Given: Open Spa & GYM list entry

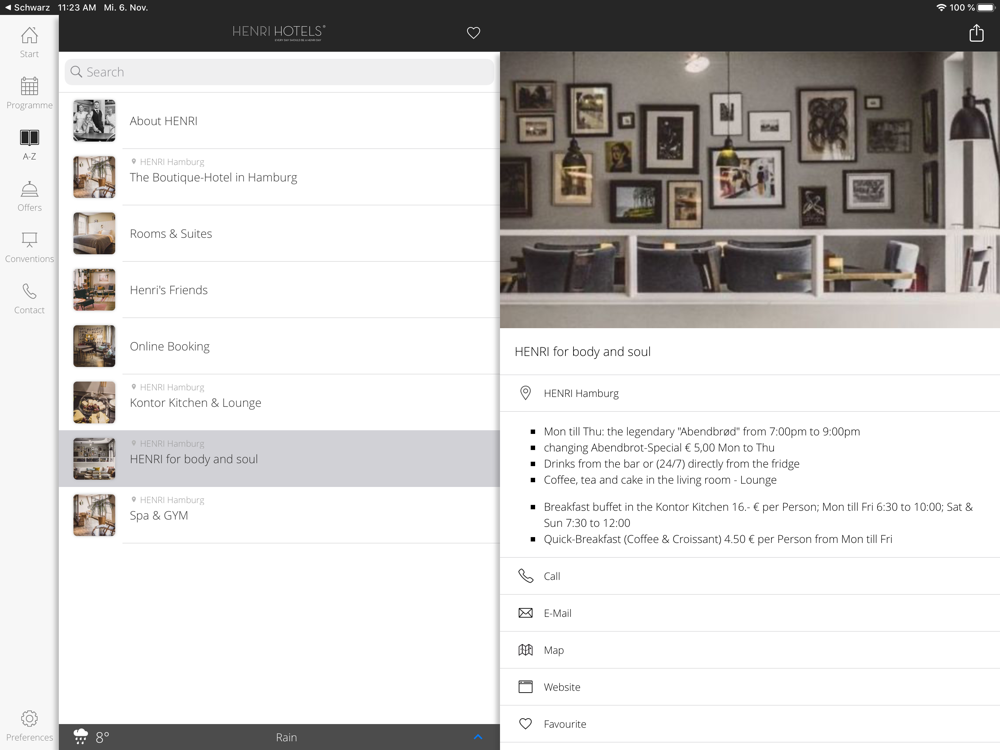Looking at the screenshot, I should [279, 515].
